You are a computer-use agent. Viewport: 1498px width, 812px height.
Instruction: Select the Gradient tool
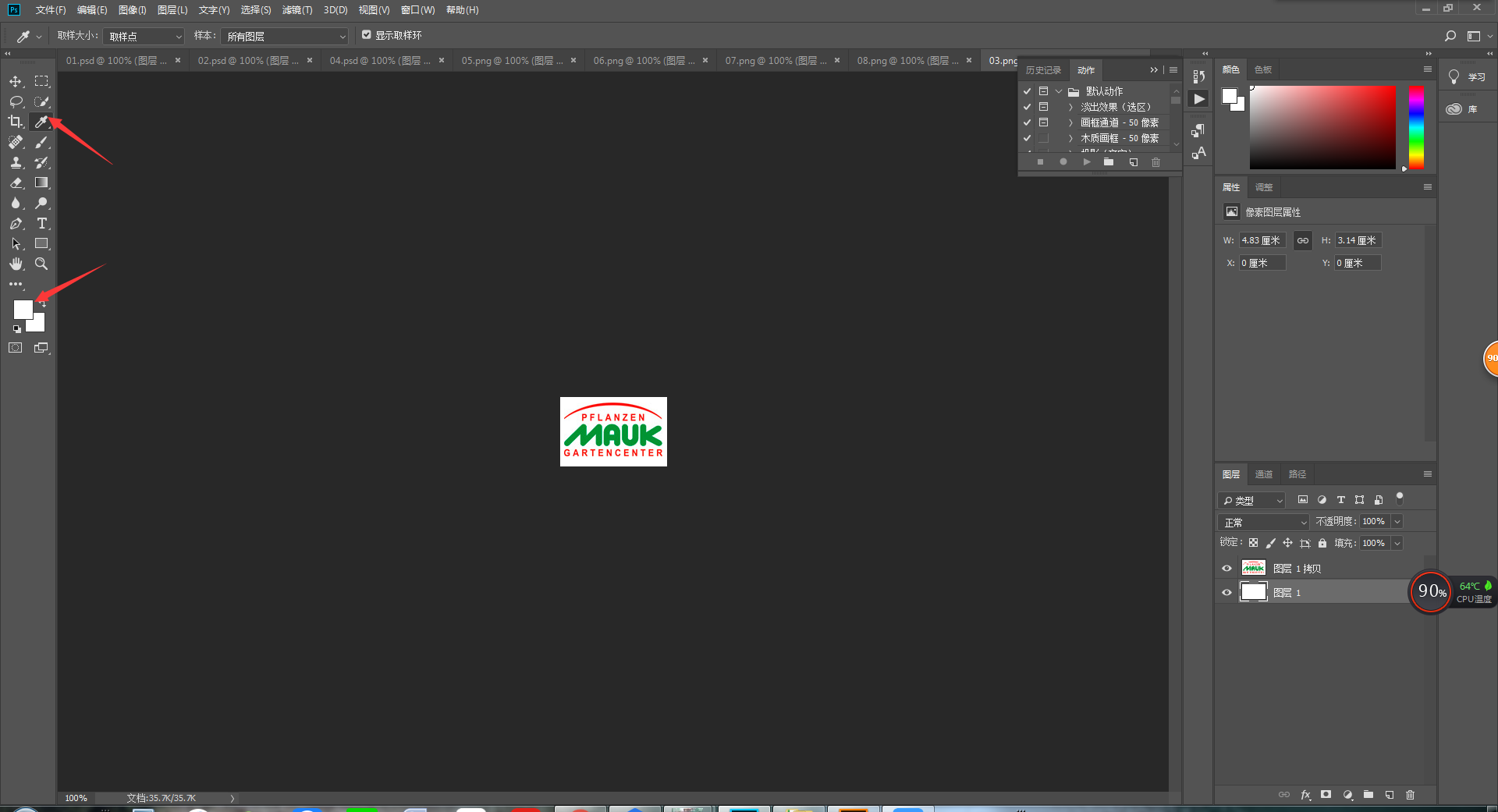coord(41,183)
